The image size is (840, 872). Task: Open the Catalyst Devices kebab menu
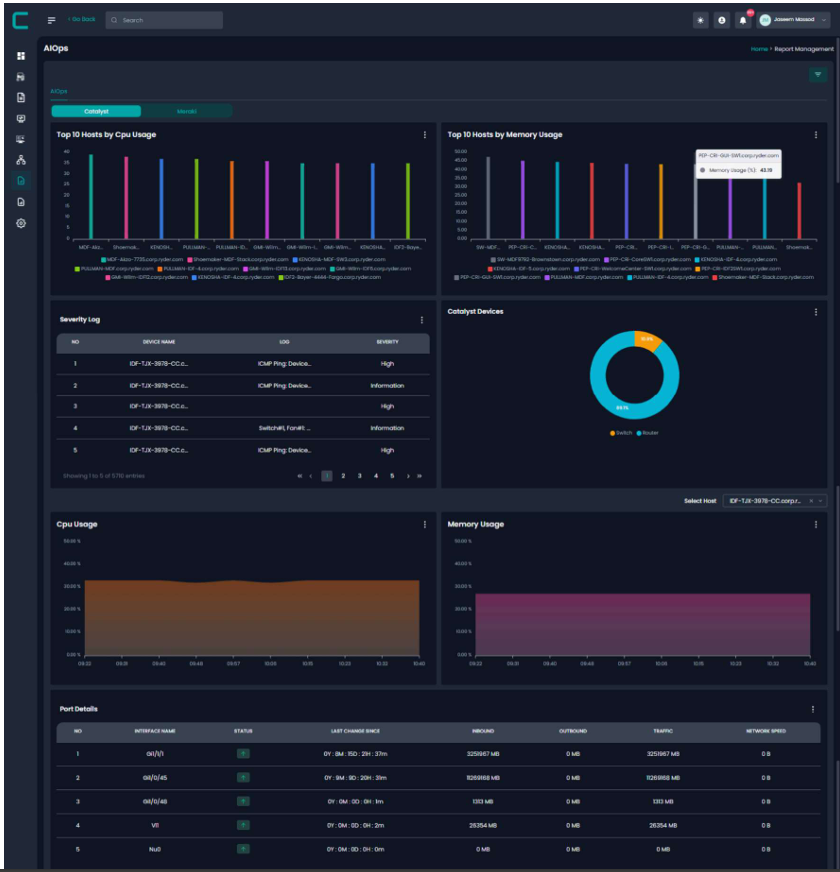point(816,312)
